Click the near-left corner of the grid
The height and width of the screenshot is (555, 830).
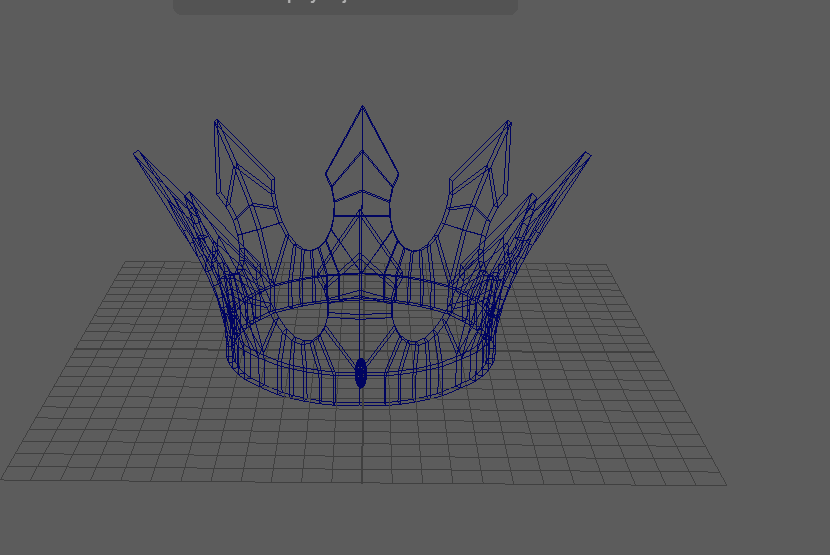3,479
